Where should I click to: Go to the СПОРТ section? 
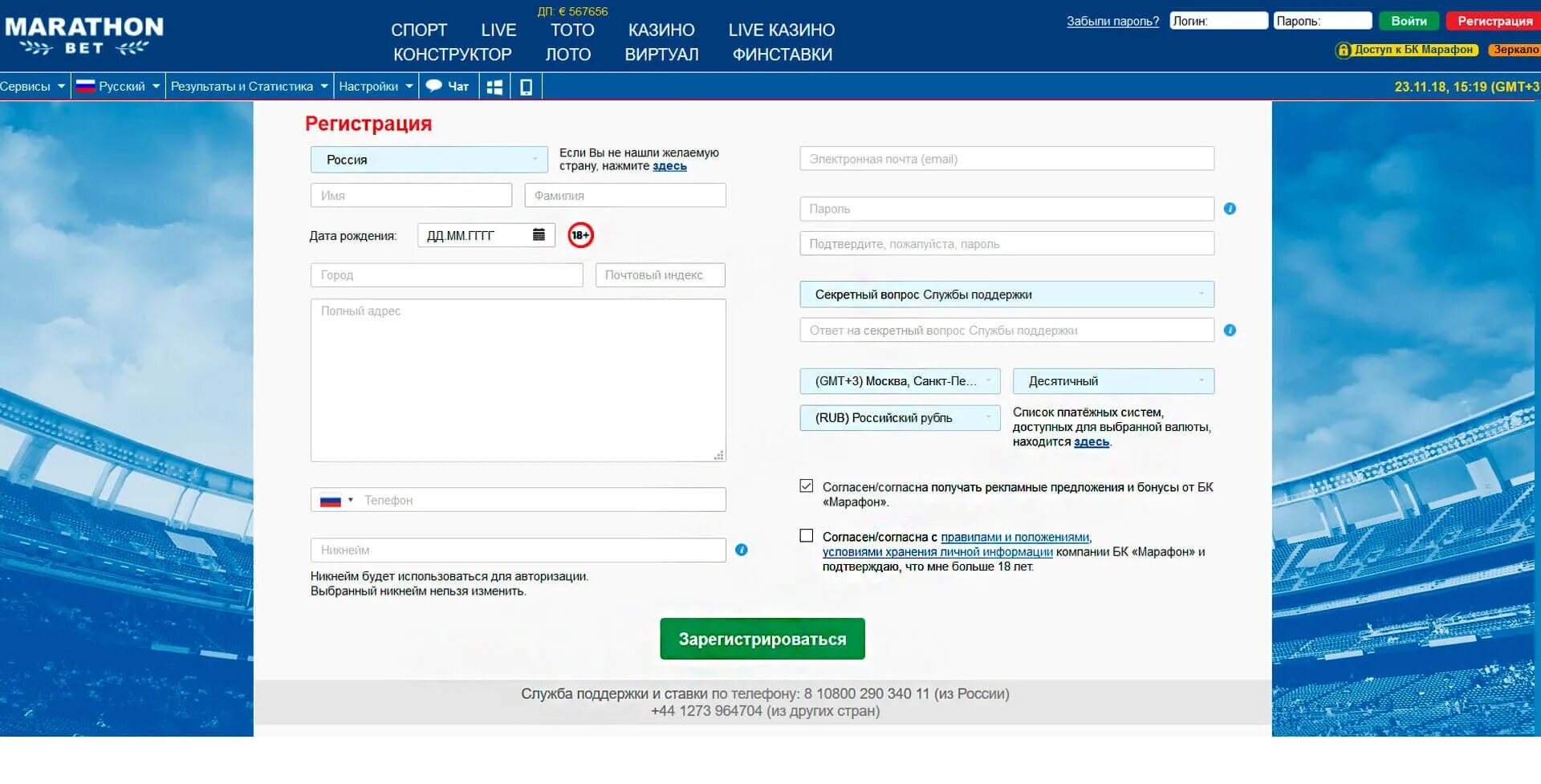coord(419,30)
